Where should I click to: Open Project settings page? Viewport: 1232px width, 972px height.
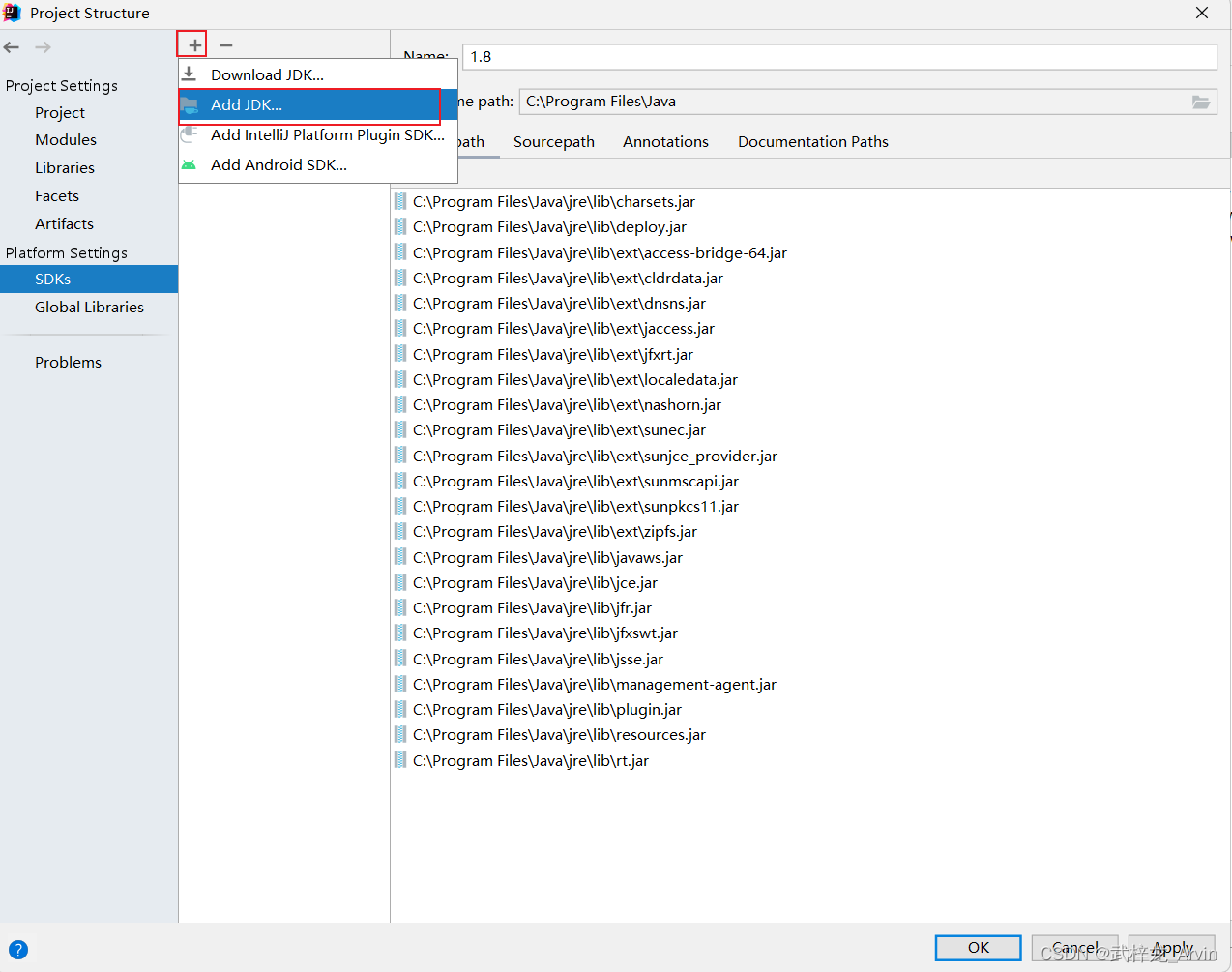[x=60, y=112]
